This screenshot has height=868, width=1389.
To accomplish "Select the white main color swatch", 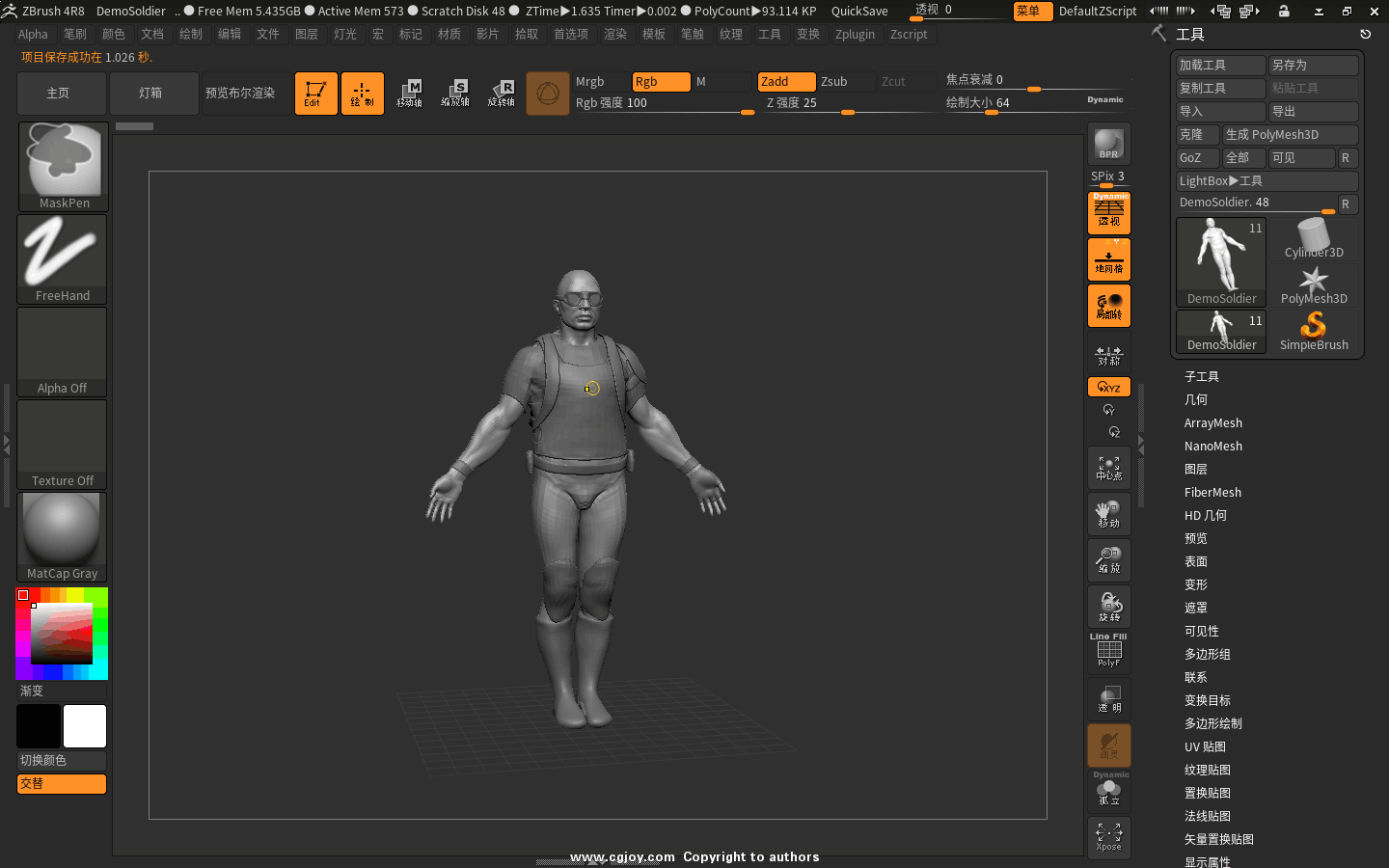I will (85, 726).
